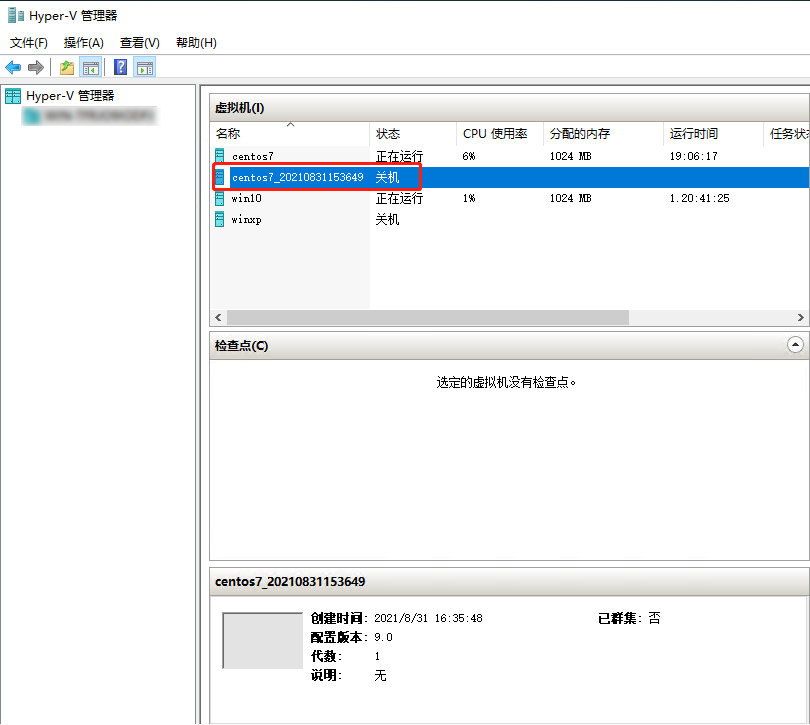Open the 帮助(H) menu
This screenshot has height=725, width=810.
pyautogui.click(x=196, y=42)
